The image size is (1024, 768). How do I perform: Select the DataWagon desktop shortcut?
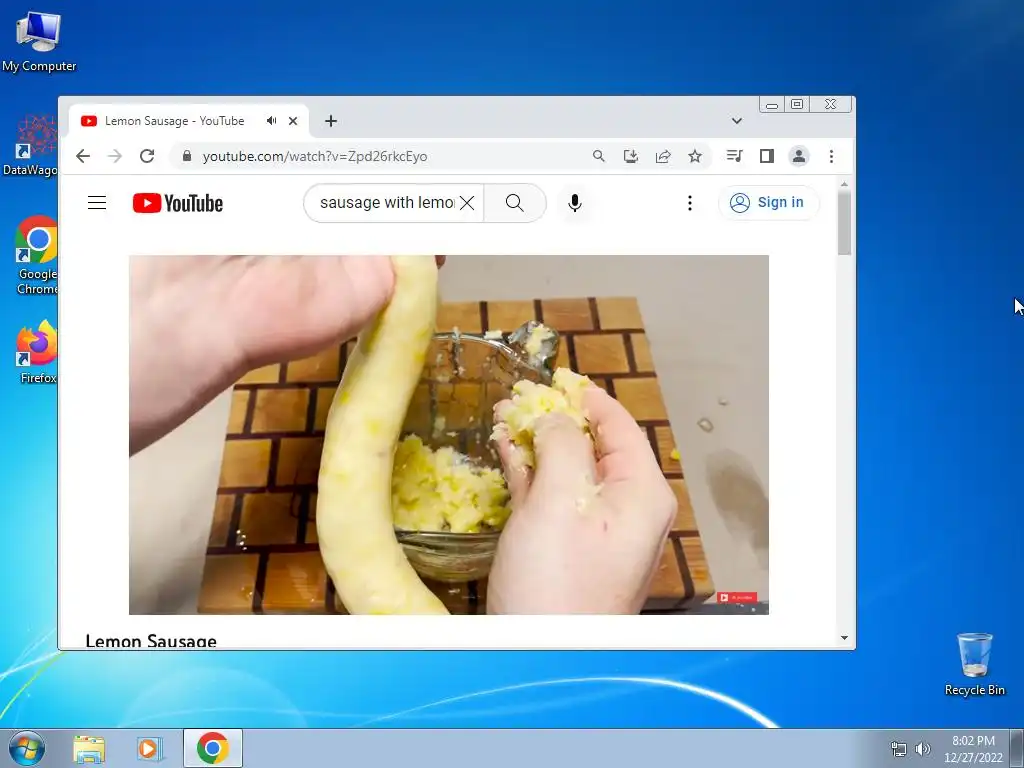pyautogui.click(x=30, y=146)
